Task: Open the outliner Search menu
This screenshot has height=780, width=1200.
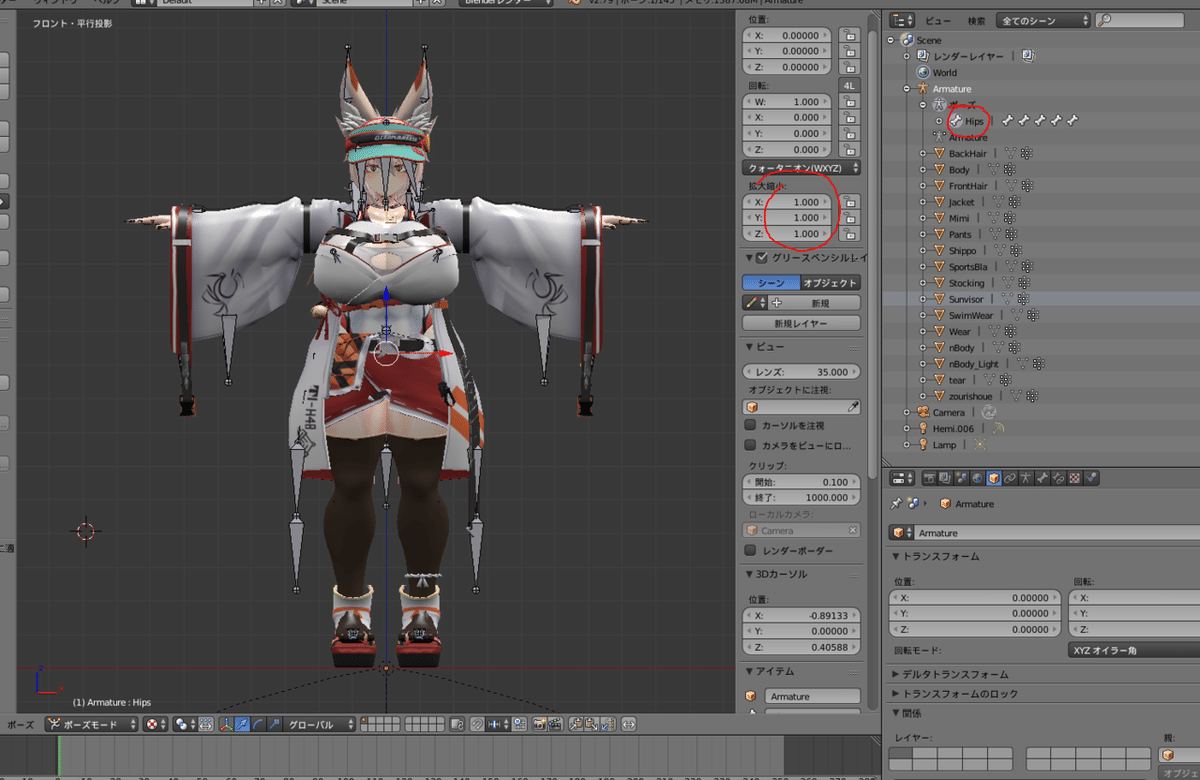Action: pyautogui.click(x=976, y=20)
